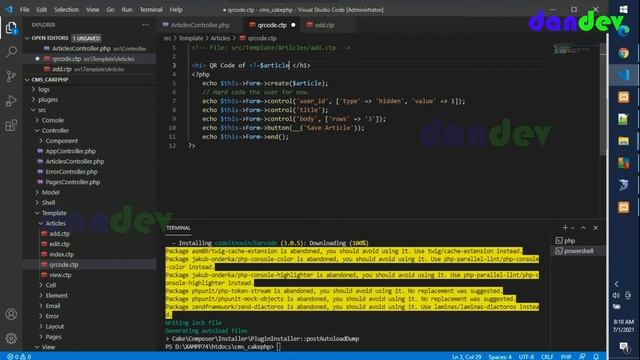Open the Manage gear icon
This screenshot has height=360, width=640.
(11, 338)
